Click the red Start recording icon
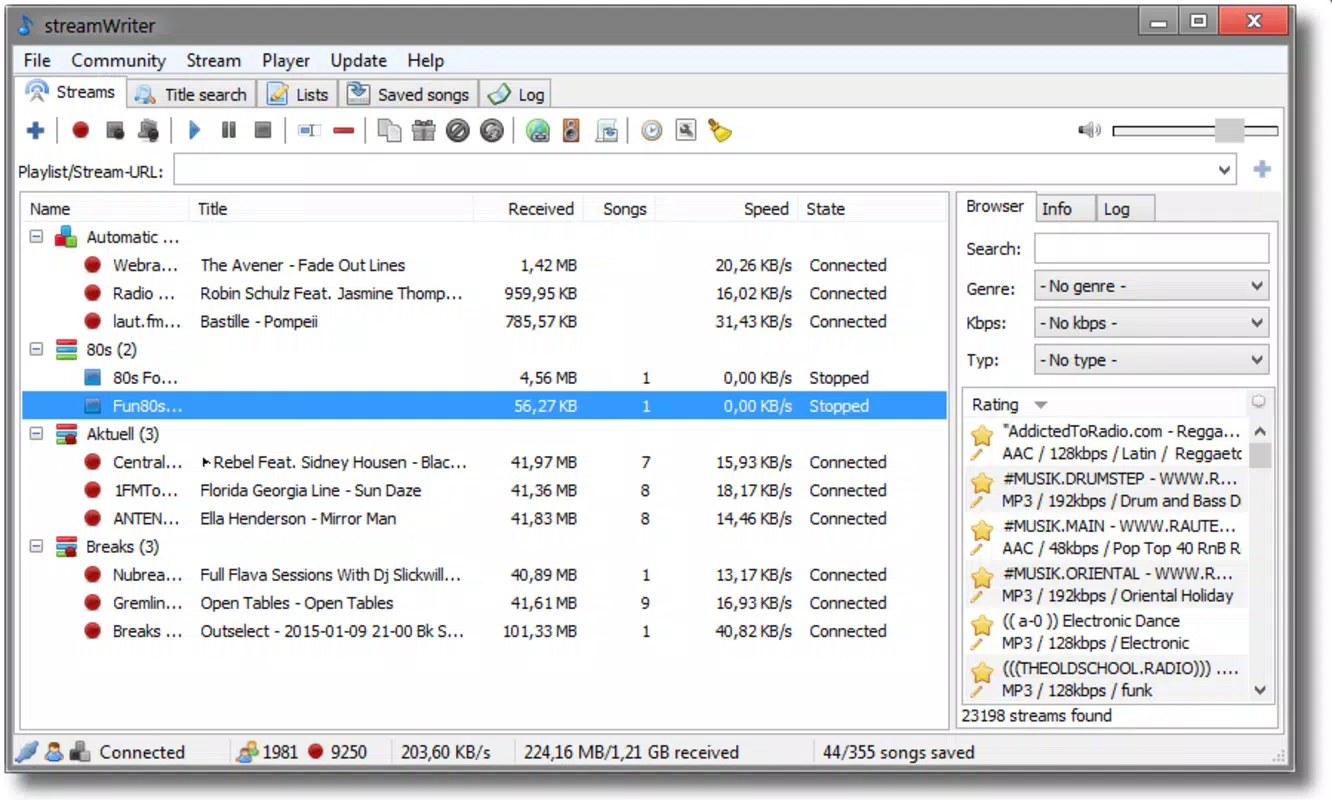Screen dimensions: 1332x800 tap(81, 130)
